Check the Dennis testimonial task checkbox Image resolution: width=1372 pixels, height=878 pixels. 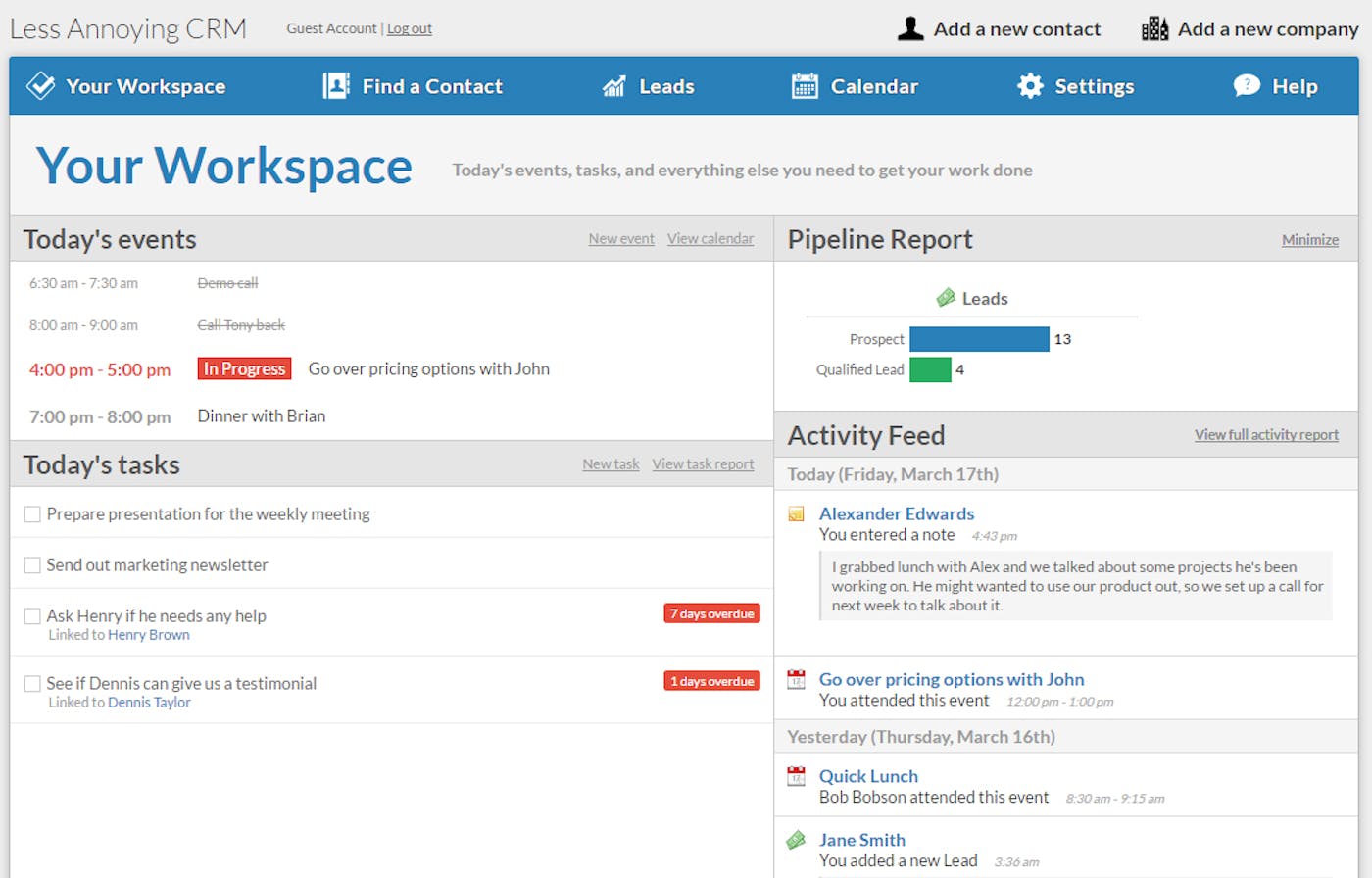pos(32,684)
